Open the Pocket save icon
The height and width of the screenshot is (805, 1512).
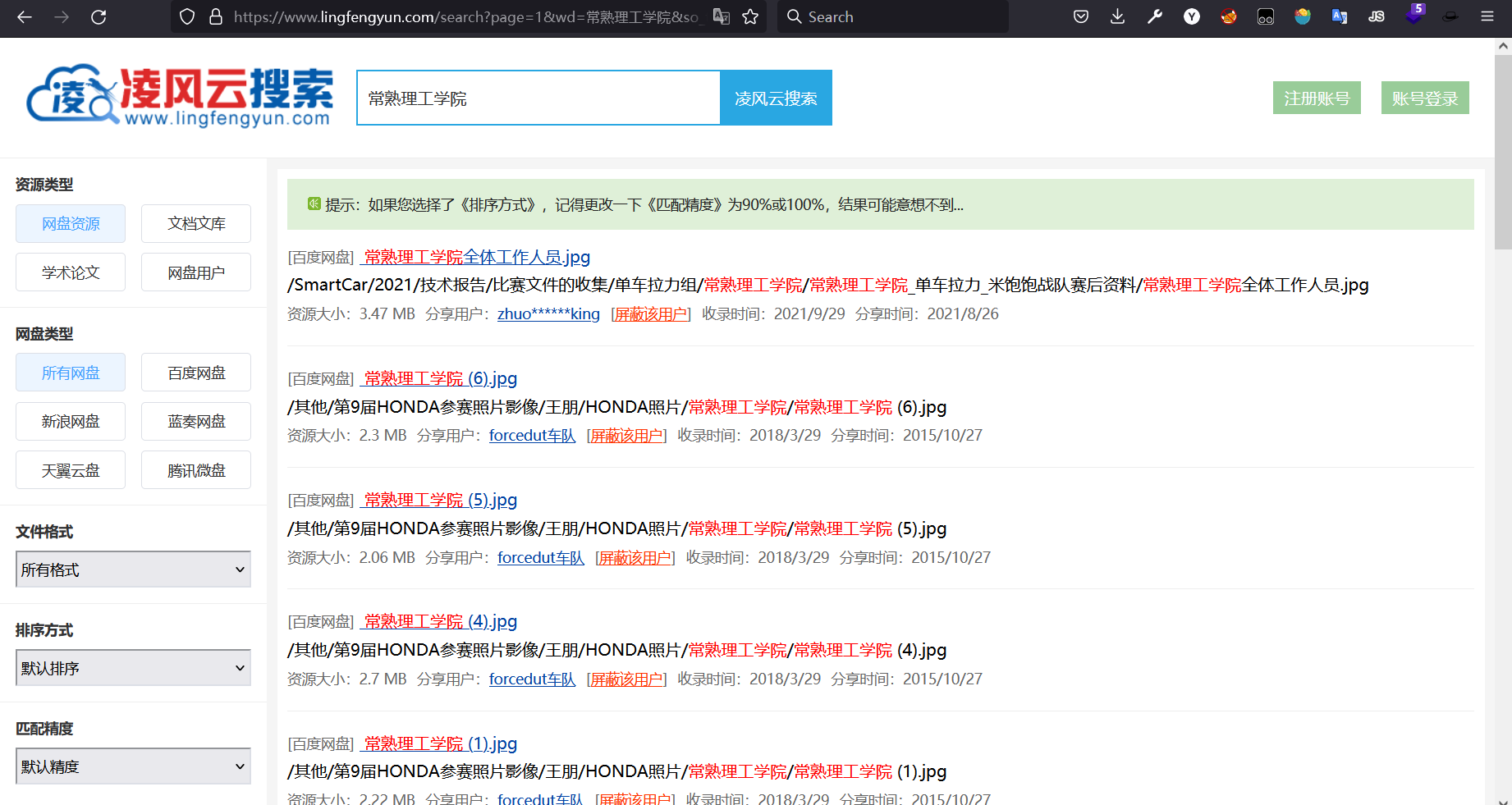click(1081, 16)
